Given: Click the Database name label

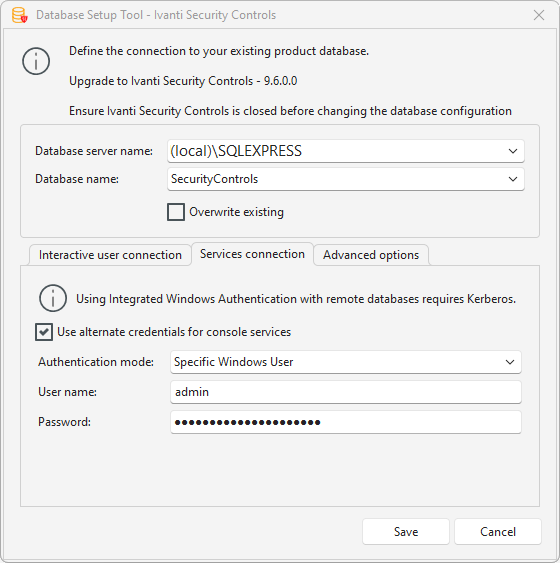Looking at the screenshot, I should [x=77, y=179].
